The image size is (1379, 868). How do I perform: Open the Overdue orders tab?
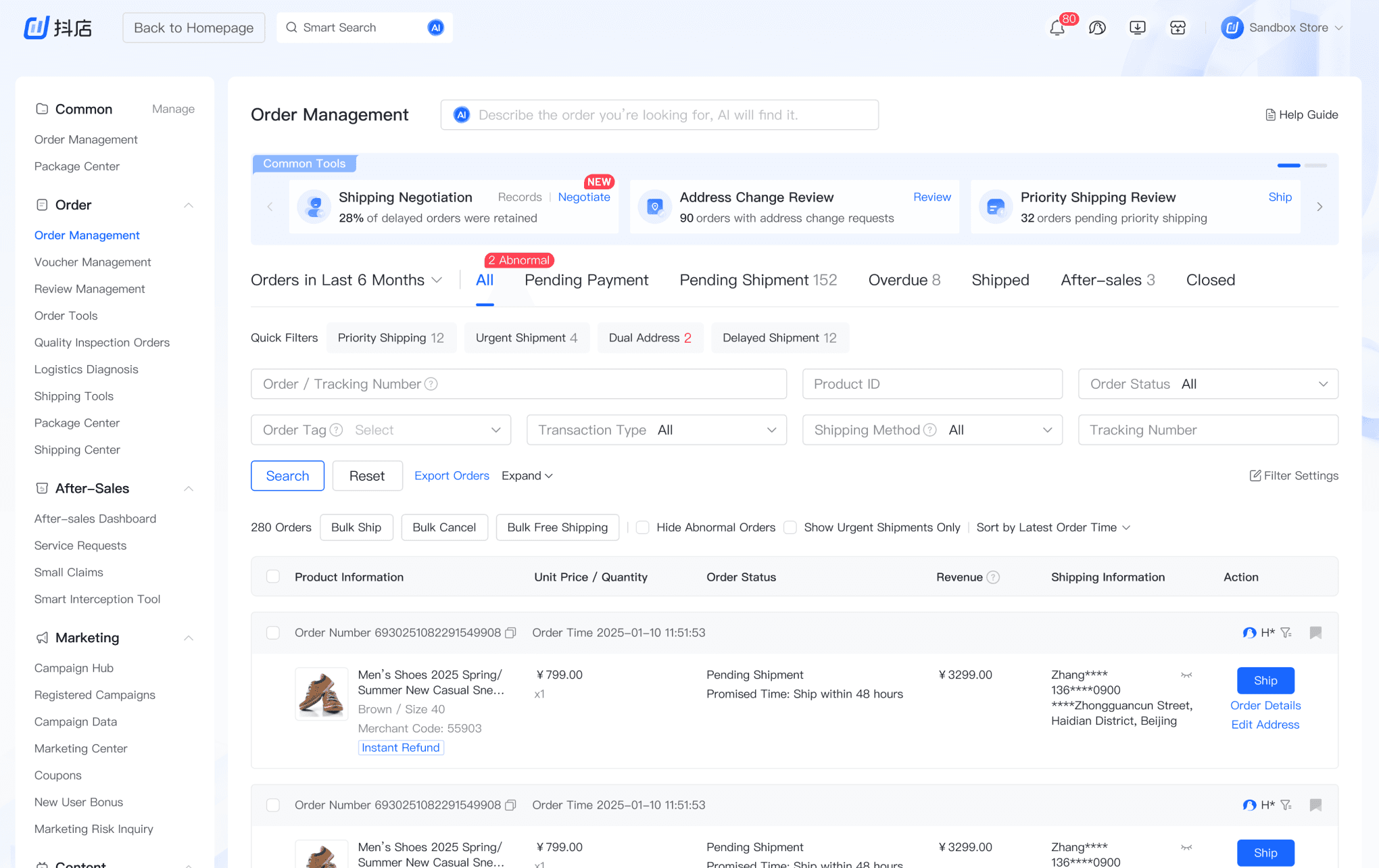(904, 280)
